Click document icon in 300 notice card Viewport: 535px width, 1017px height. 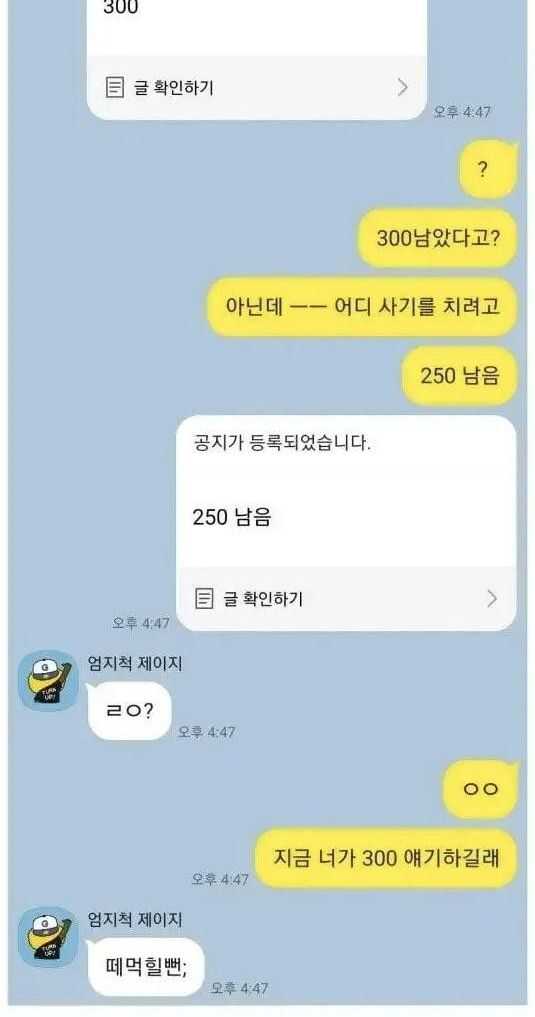[115, 88]
